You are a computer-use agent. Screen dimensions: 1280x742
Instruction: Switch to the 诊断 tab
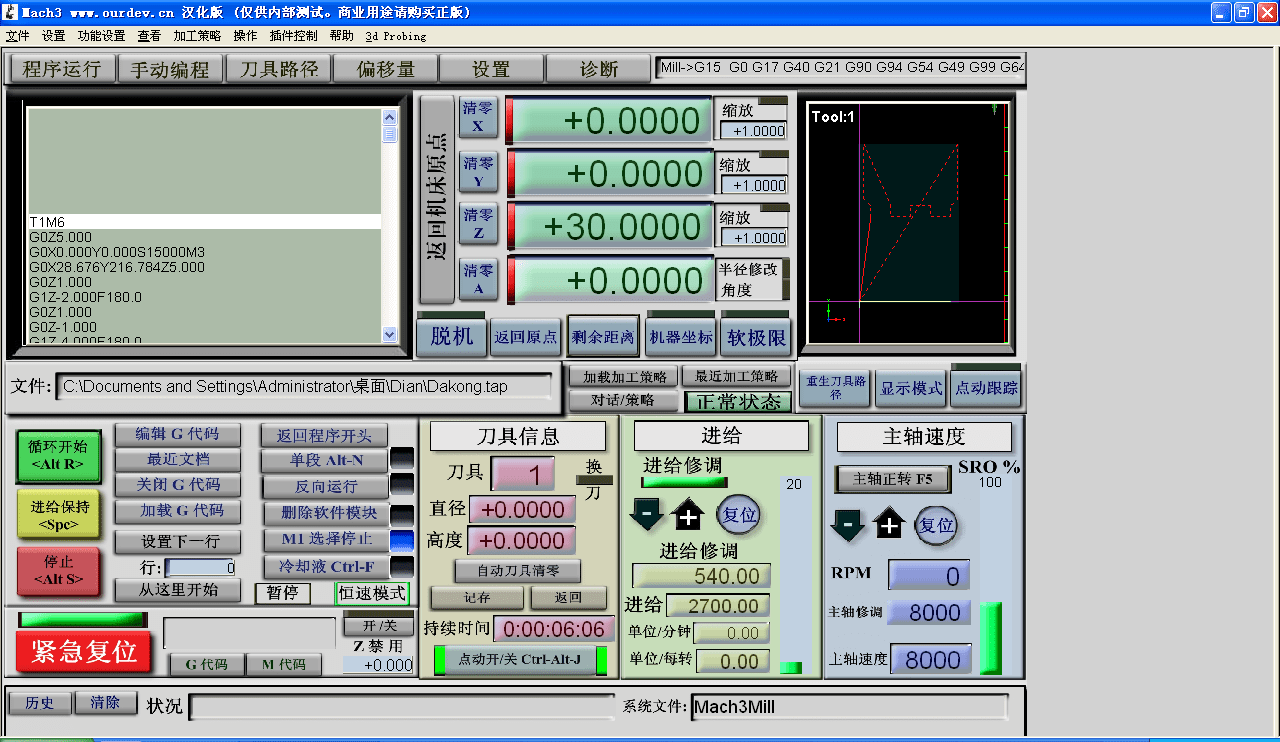click(599, 69)
